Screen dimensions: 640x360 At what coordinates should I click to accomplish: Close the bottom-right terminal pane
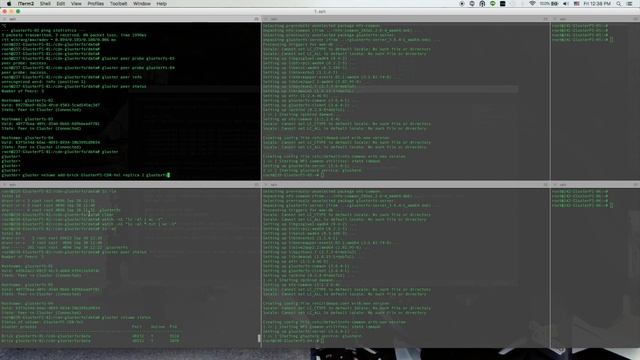[x=554, y=185]
